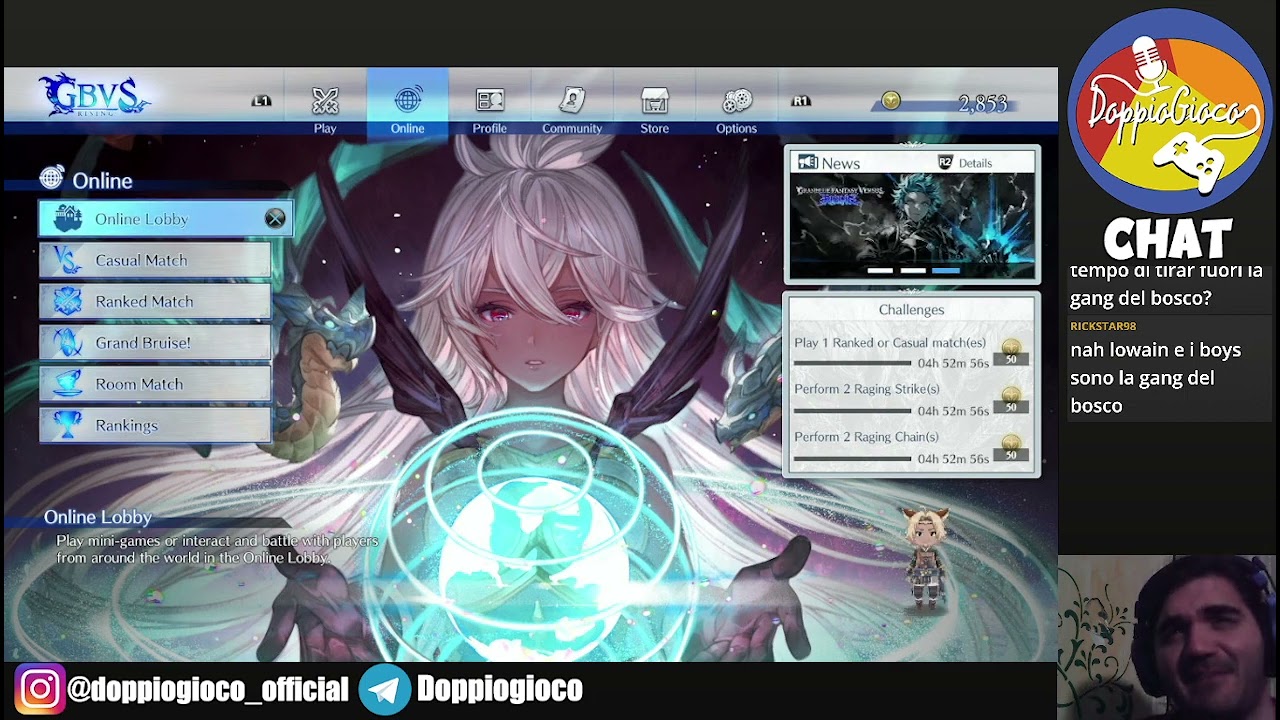This screenshot has height=720, width=1280.
Task: Click the "Play 1 Ranked or Casual match(es)" challenge text
Action: coord(890,343)
